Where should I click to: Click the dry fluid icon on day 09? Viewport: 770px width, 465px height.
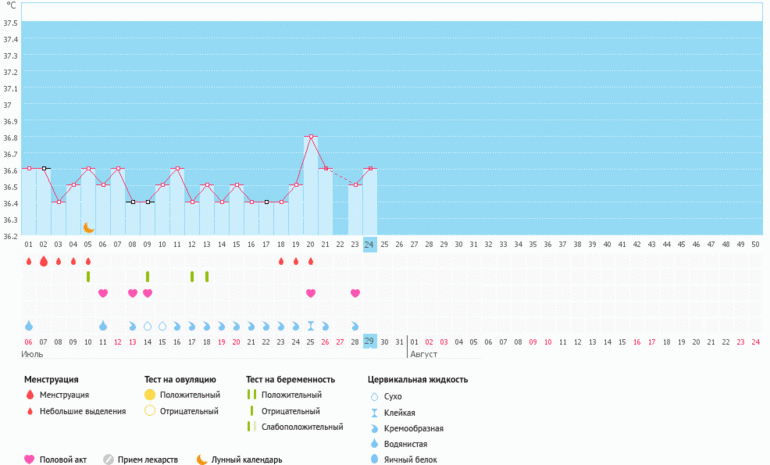point(147,326)
